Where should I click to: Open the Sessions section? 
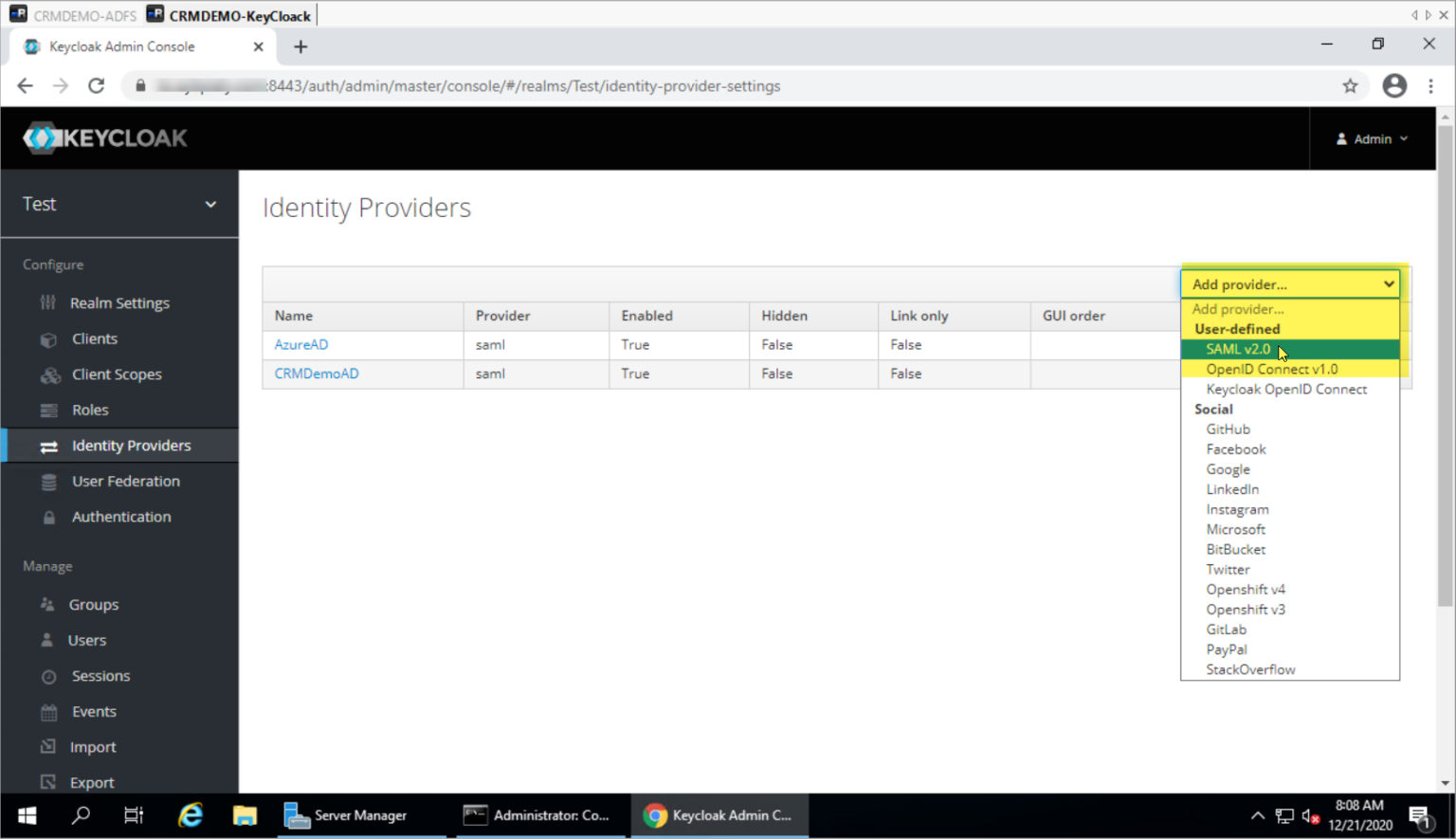click(100, 676)
